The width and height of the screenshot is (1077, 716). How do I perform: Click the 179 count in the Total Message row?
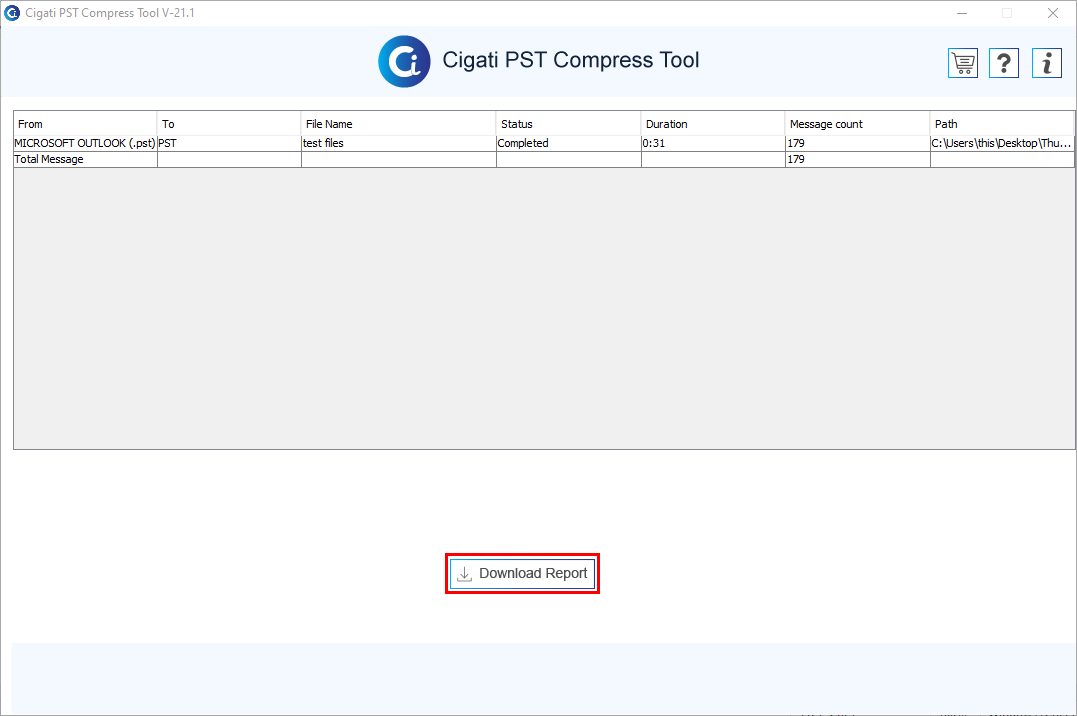coord(857,159)
